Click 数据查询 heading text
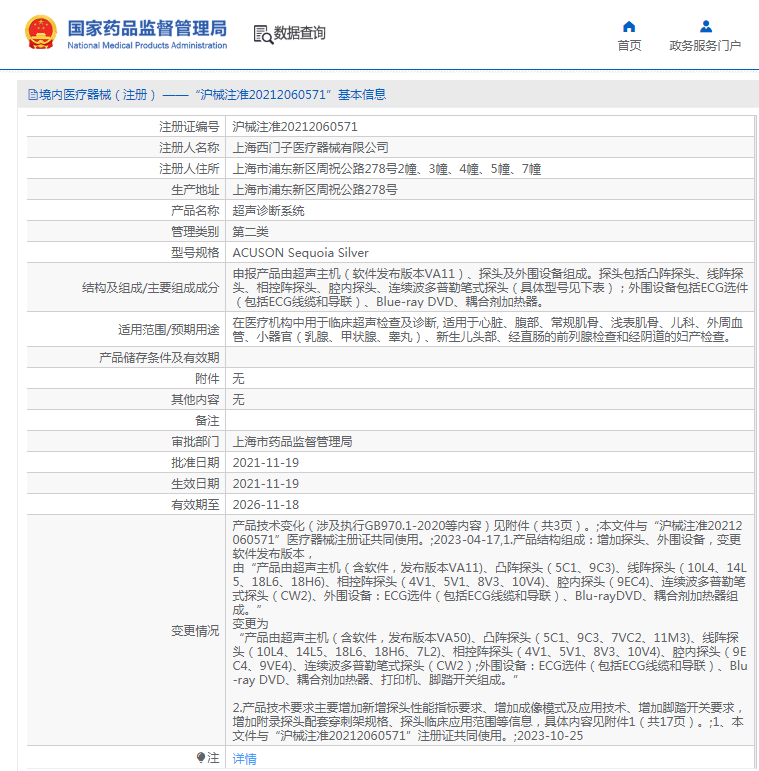This screenshot has height=771, width=759. (x=299, y=33)
